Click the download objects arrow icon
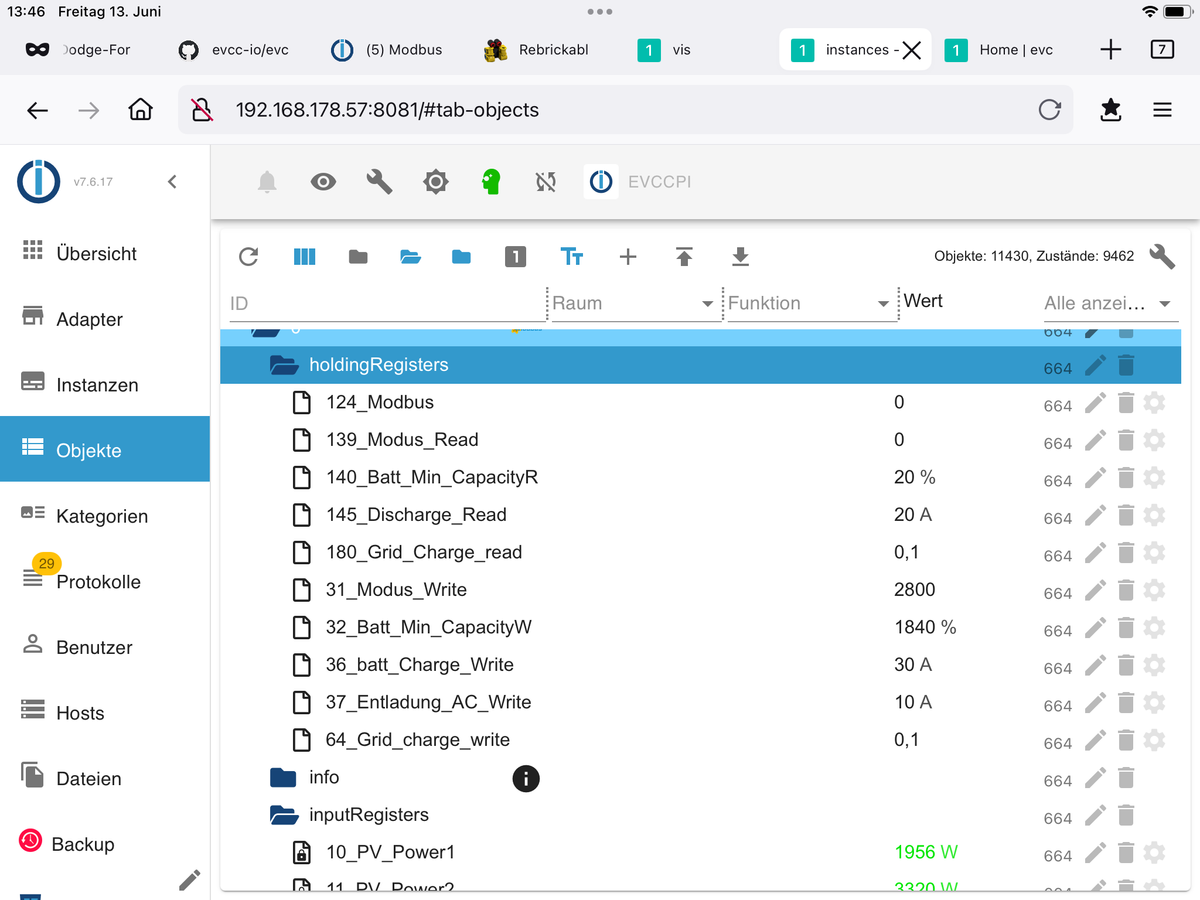Image resolution: width=1200 pixels, height=900 pixels. point(740,257)
